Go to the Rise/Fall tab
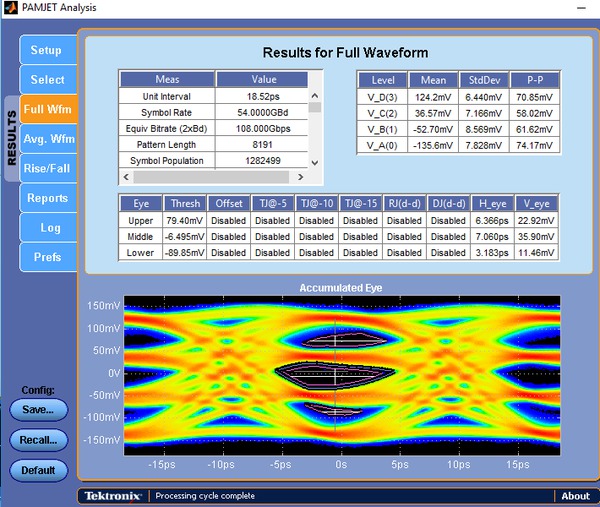Image resolution: width=600 pixels, height=507 pixels. [x=48, y=168]
